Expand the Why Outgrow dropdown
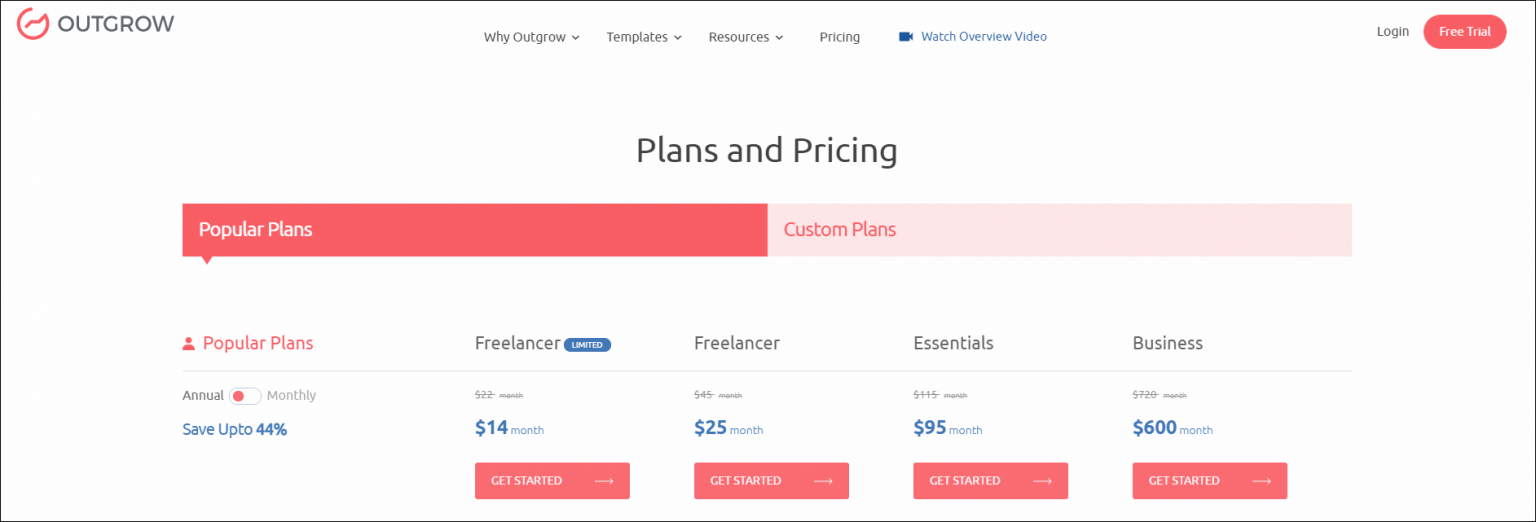 coord(531,37)
